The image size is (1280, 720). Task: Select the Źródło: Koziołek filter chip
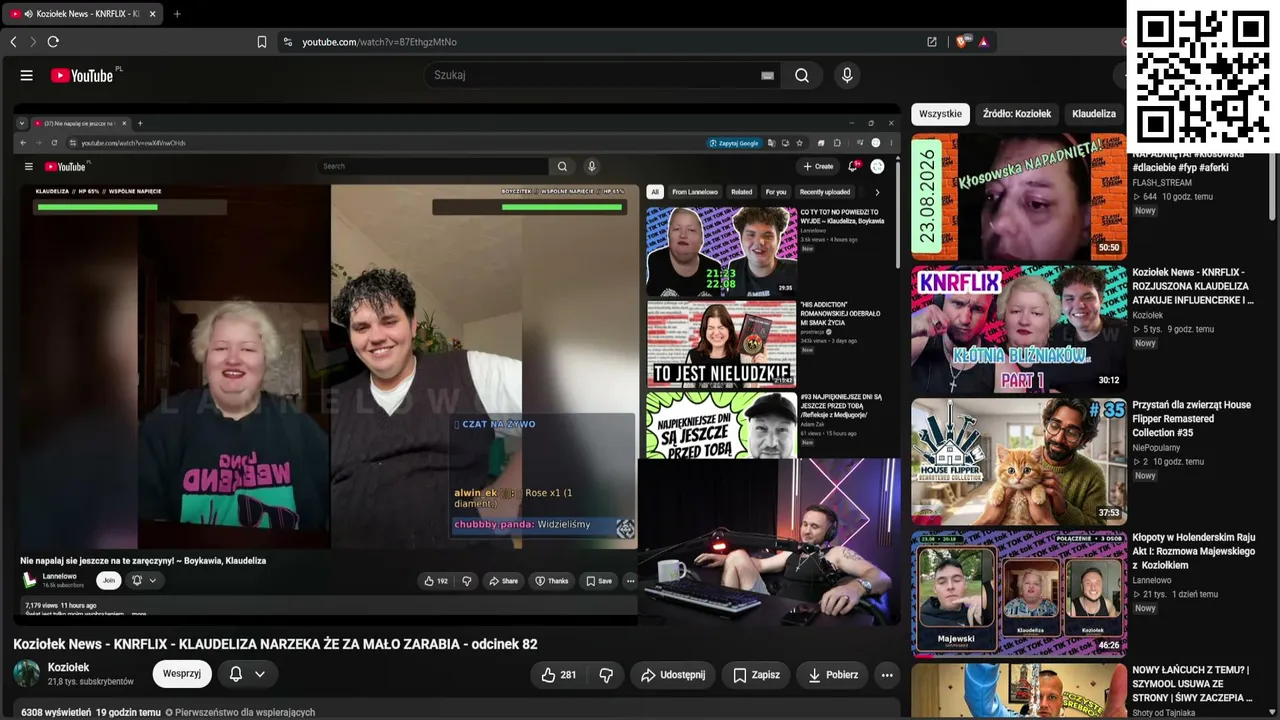(x=1016, y=114)
